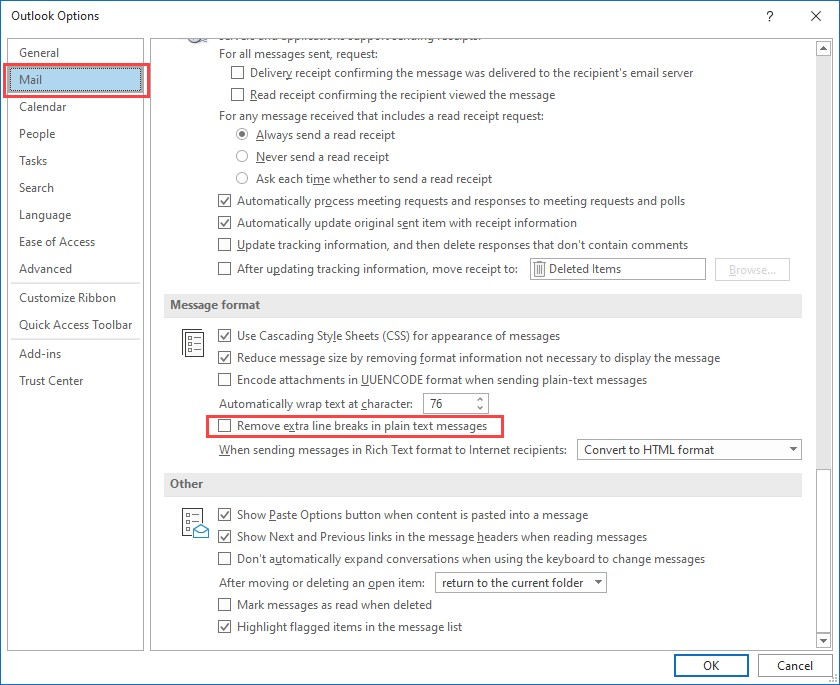This screenshot has width=840, height=685.
Task: Click the Help question mark icon
Action: 770,16
